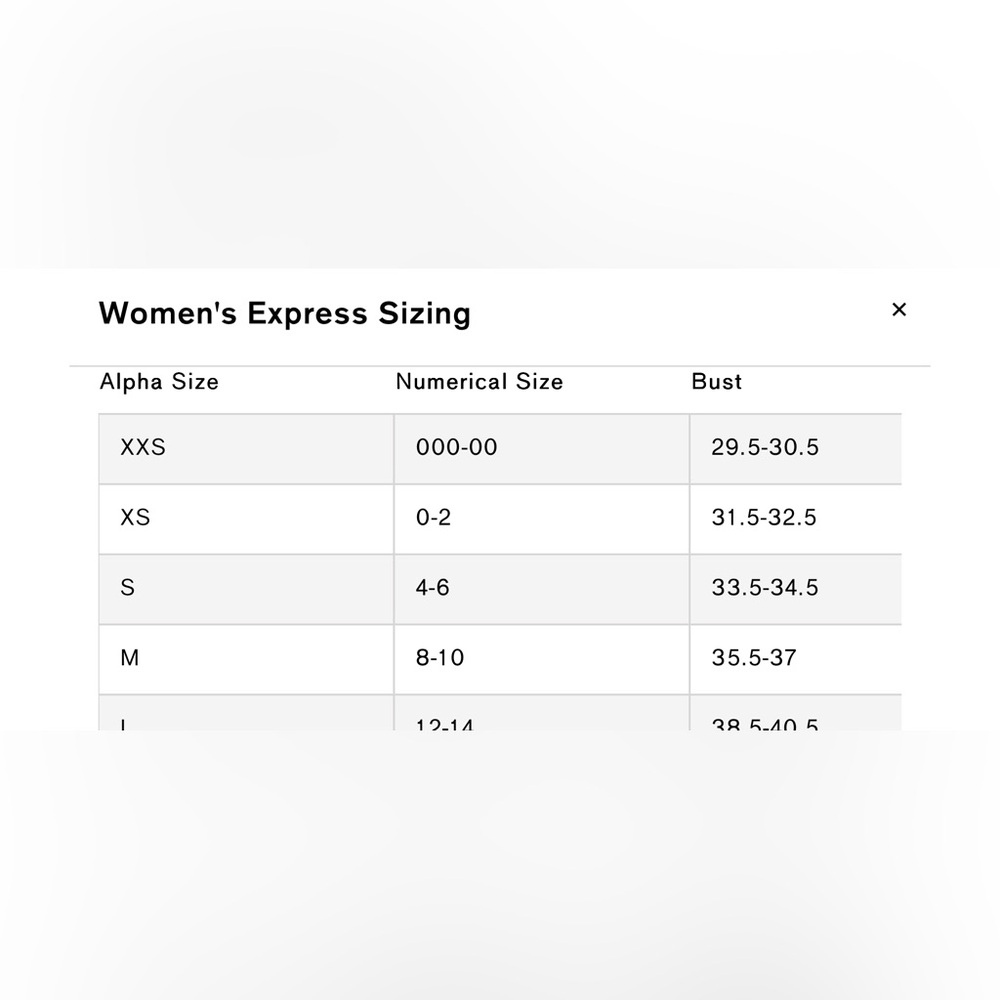The image size is (1000, 1000).
Task: Click the 8-10 numerical size cell
Action: pos(541,659)
